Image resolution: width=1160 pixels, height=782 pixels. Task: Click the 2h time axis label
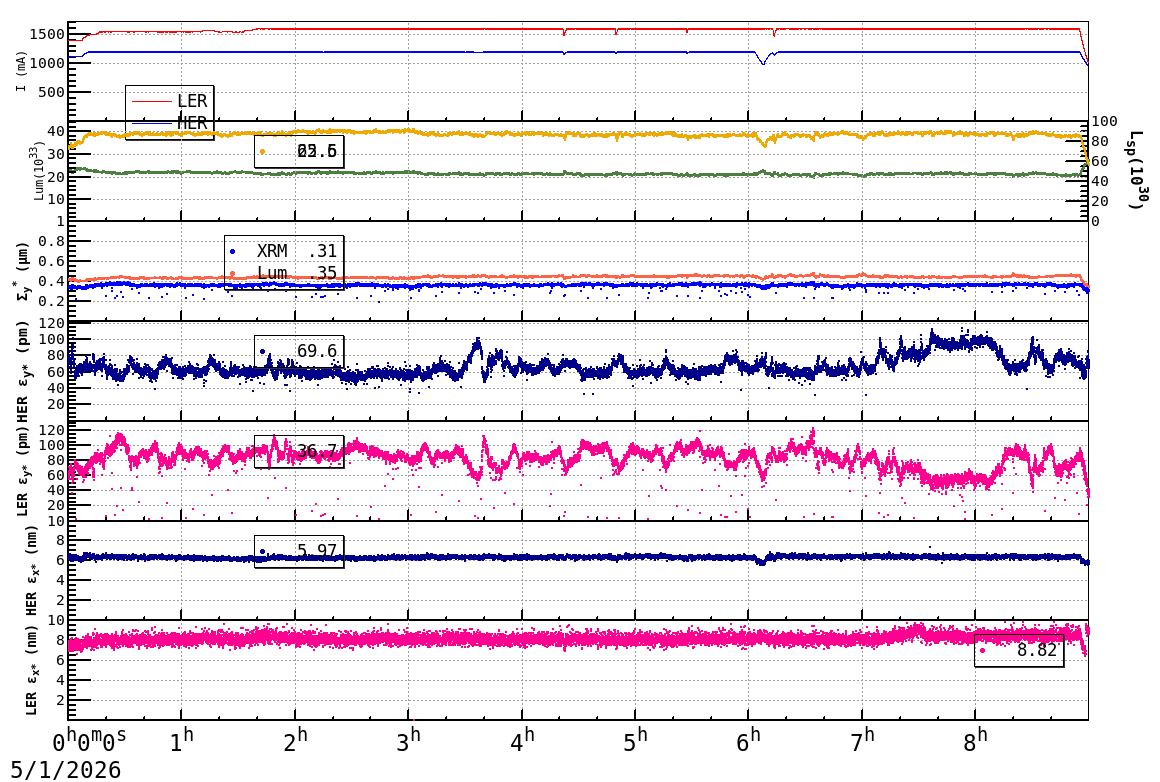tap(295, 740)
